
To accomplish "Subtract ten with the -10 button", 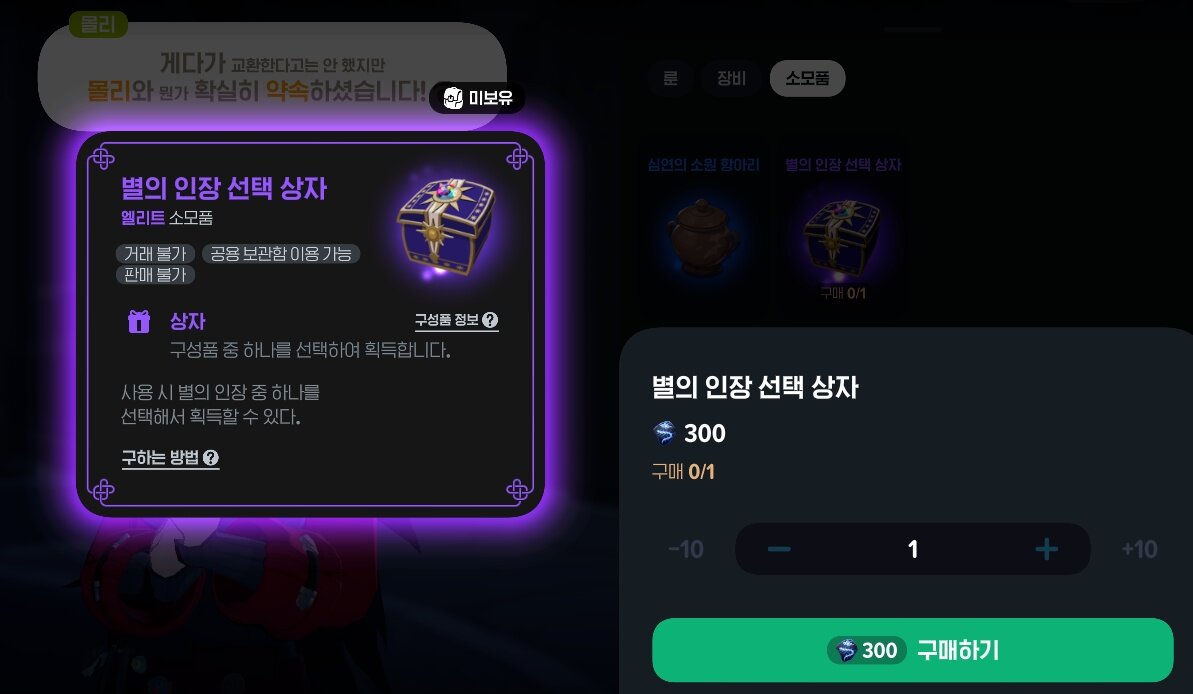I will click(x=686, y=549).
